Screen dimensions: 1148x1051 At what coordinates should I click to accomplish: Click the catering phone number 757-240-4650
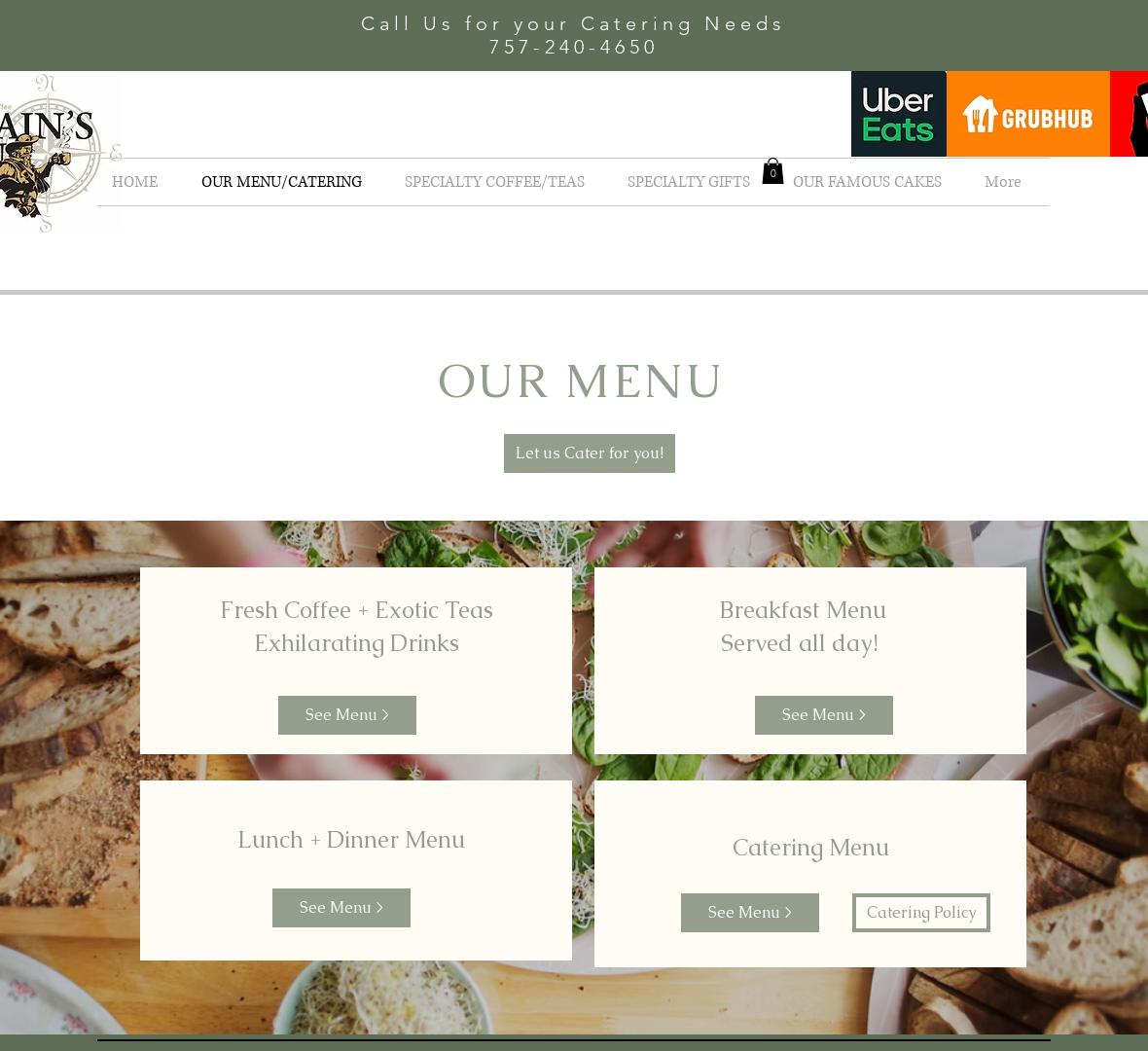[x=573, y=47]
